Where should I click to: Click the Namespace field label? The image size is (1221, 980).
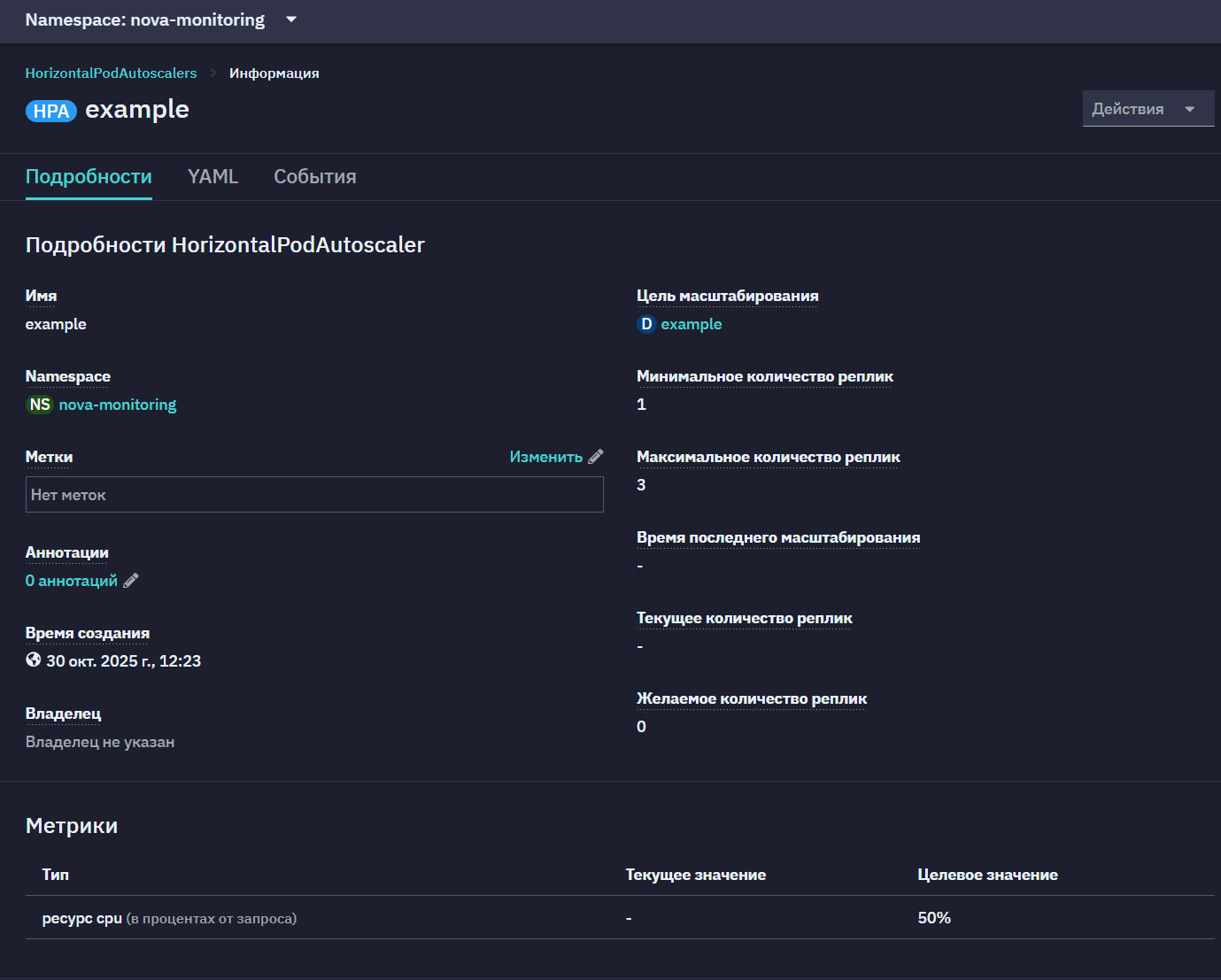(x=68, y=376)
